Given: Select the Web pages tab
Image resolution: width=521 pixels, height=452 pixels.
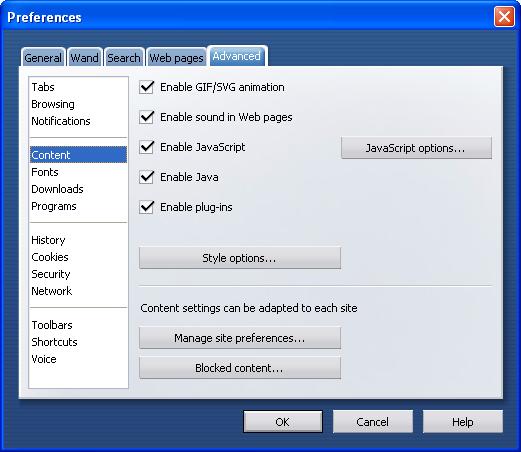Looking at the screenshot, I should point(176,58).
